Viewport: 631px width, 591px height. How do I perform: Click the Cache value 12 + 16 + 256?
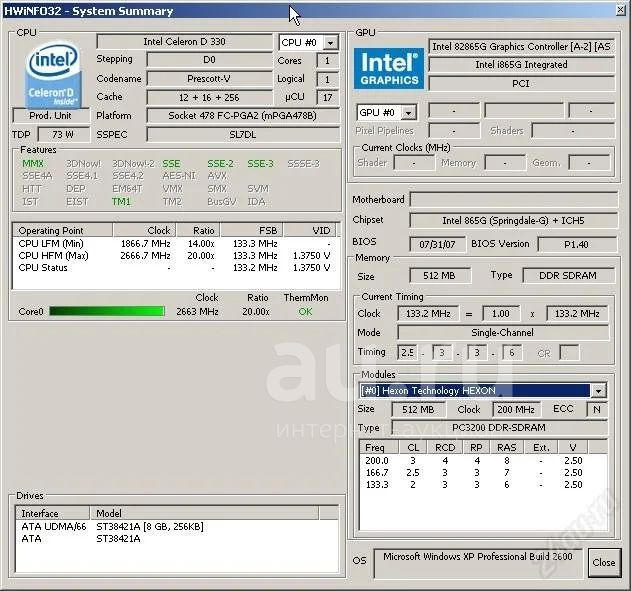pyautogui.click(x=209, y=97)
